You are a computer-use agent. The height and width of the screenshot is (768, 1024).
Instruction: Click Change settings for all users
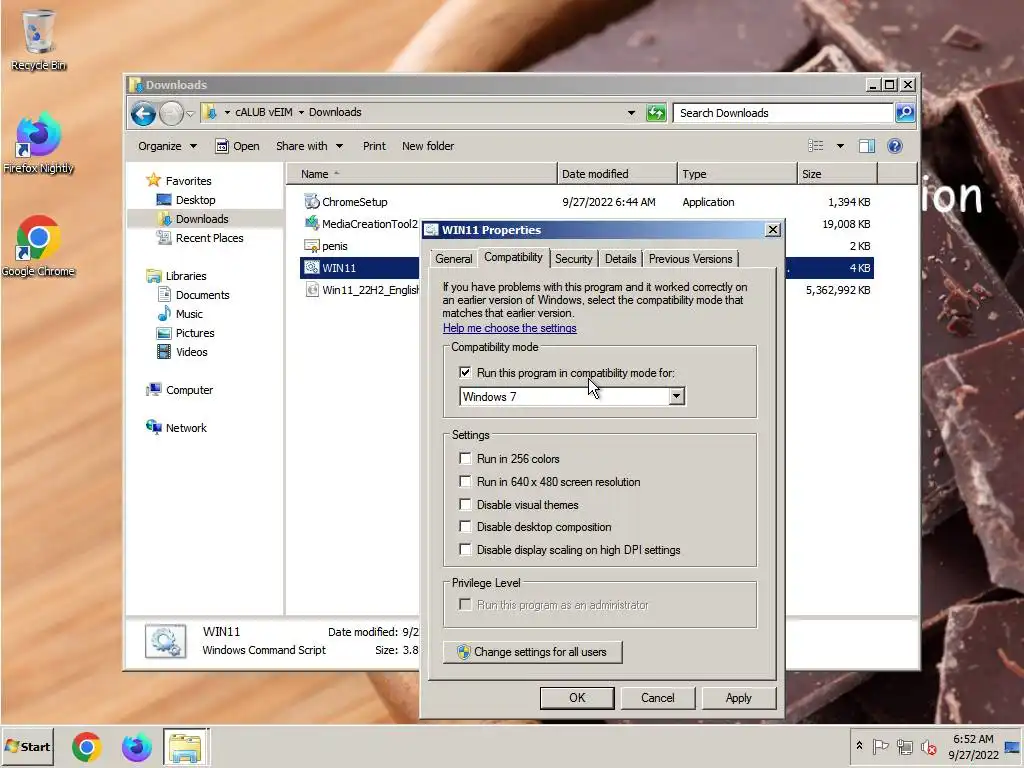(532, 652)
